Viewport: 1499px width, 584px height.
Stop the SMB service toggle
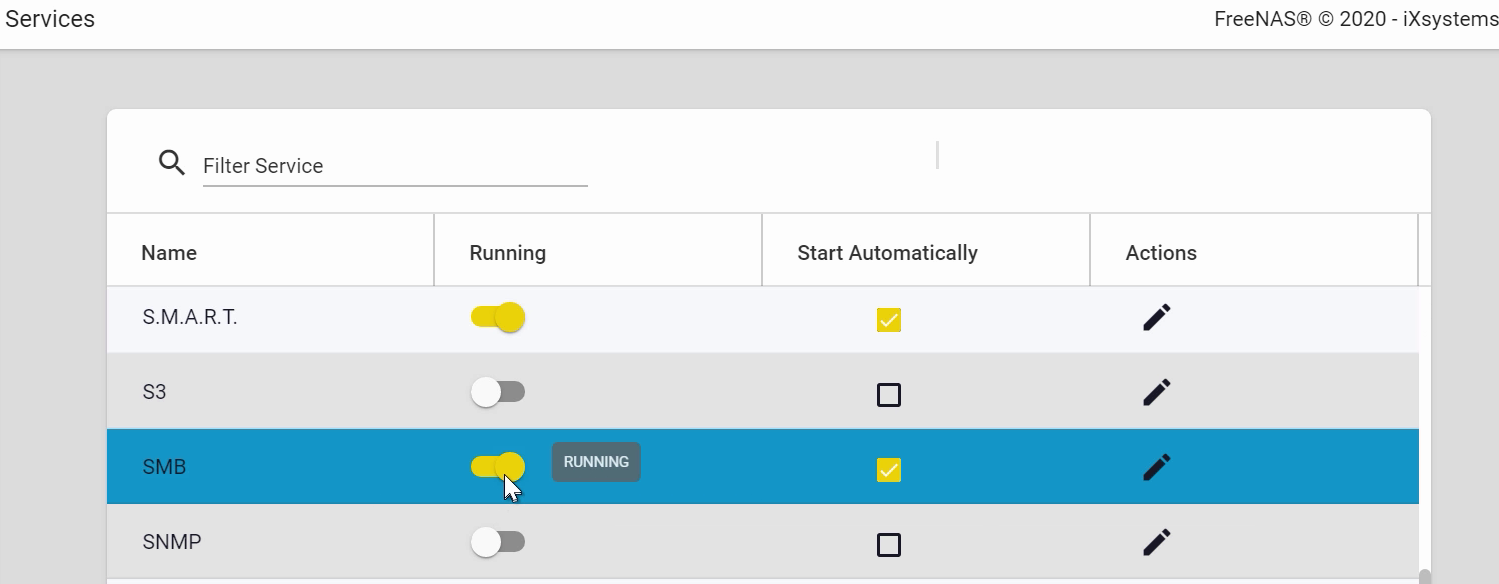coord(498,466)
